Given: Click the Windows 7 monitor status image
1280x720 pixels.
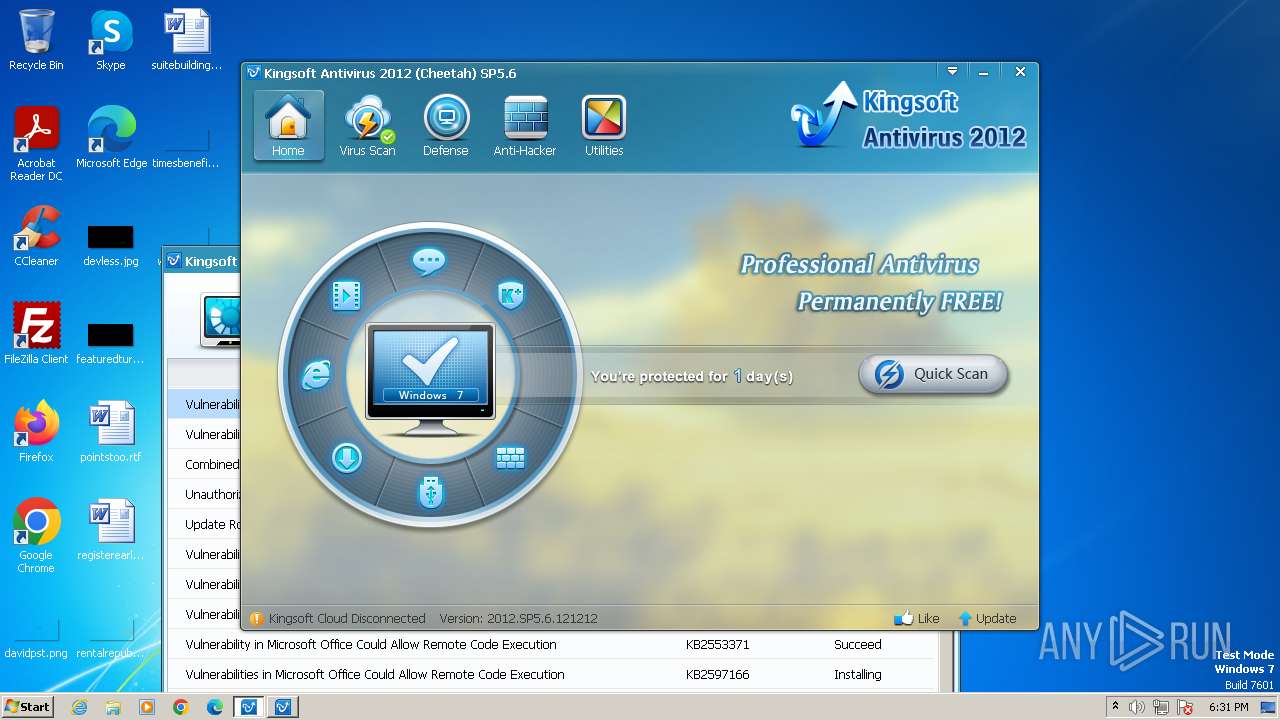Looking at the screenshot, I should pos(430,380).
